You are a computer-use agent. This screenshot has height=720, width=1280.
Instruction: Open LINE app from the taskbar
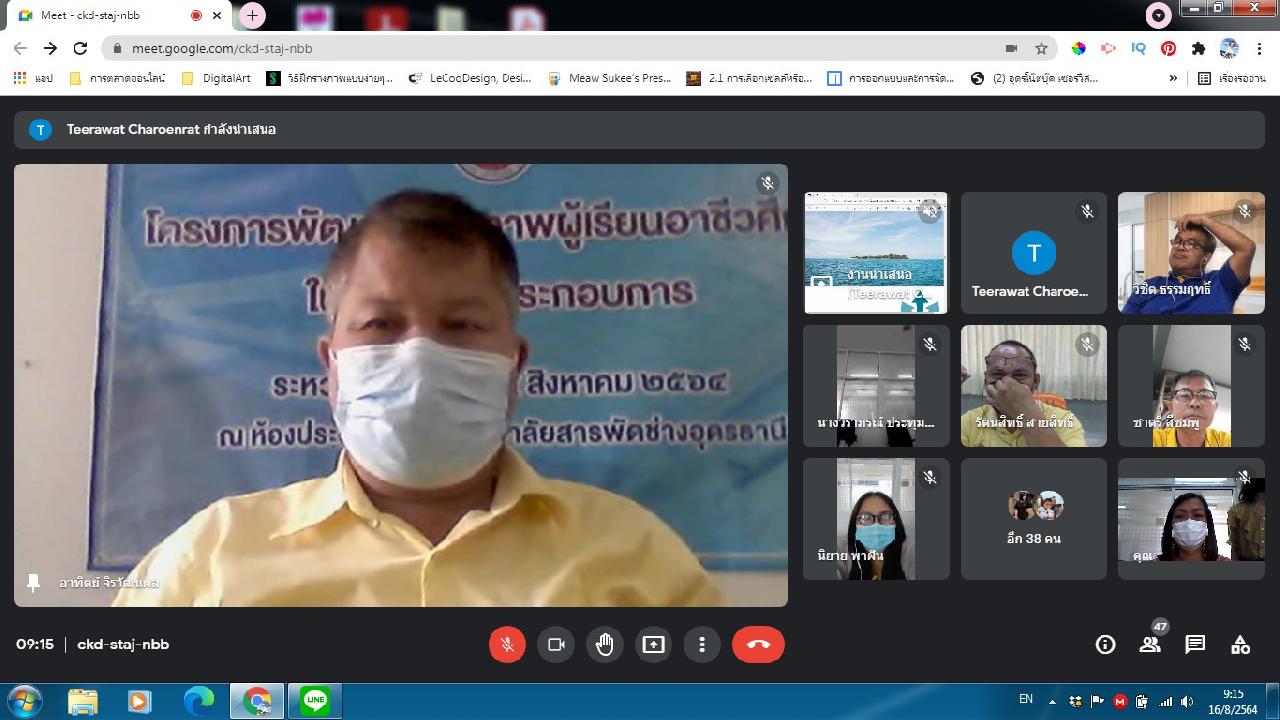click(315, 701)
